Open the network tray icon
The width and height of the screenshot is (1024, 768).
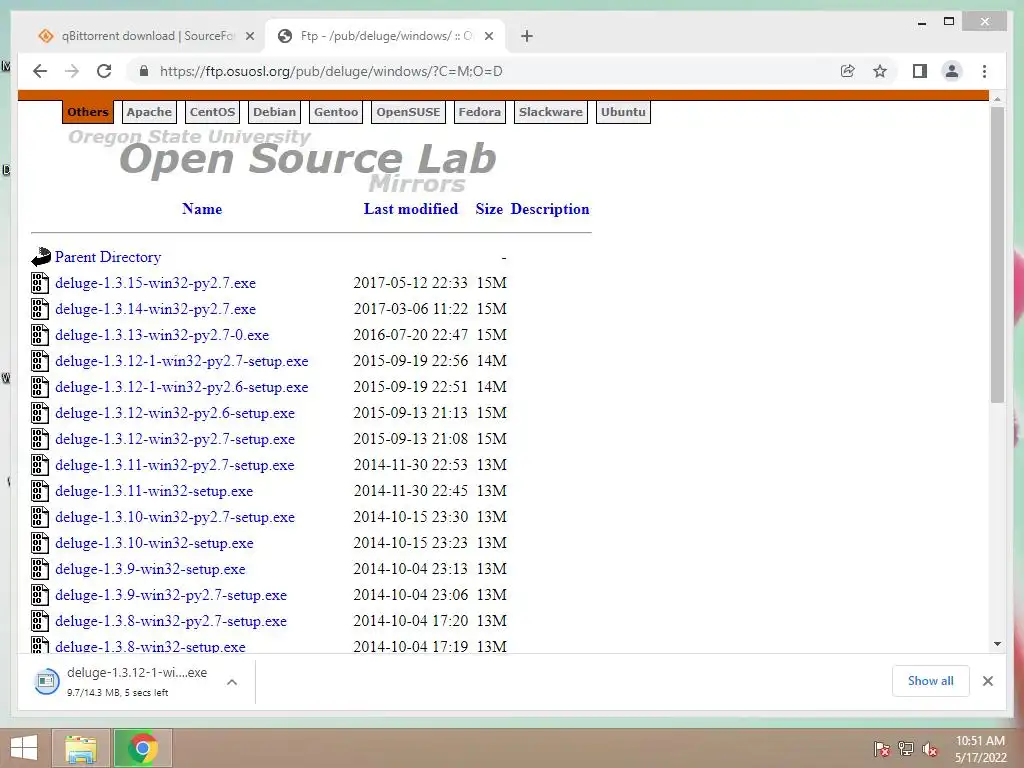[906, 748]
